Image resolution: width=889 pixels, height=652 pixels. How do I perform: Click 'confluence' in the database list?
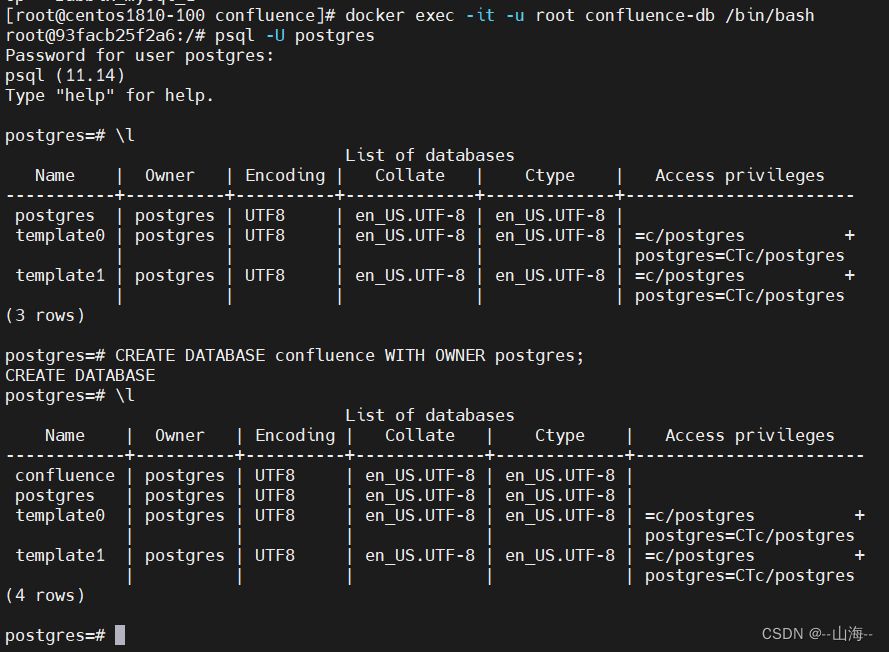coord(65,475)
